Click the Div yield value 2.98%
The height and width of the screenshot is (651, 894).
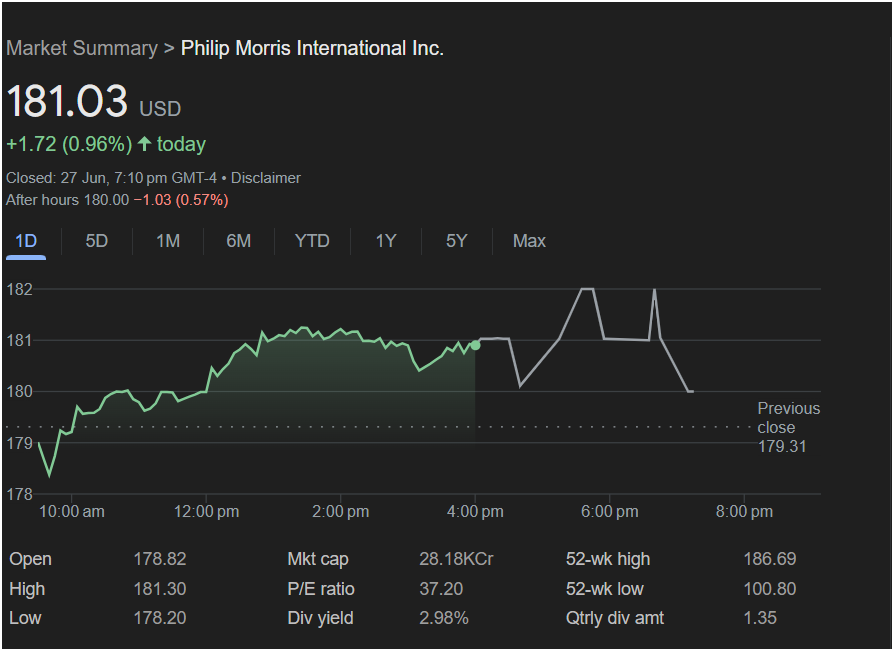click(444, 618)
